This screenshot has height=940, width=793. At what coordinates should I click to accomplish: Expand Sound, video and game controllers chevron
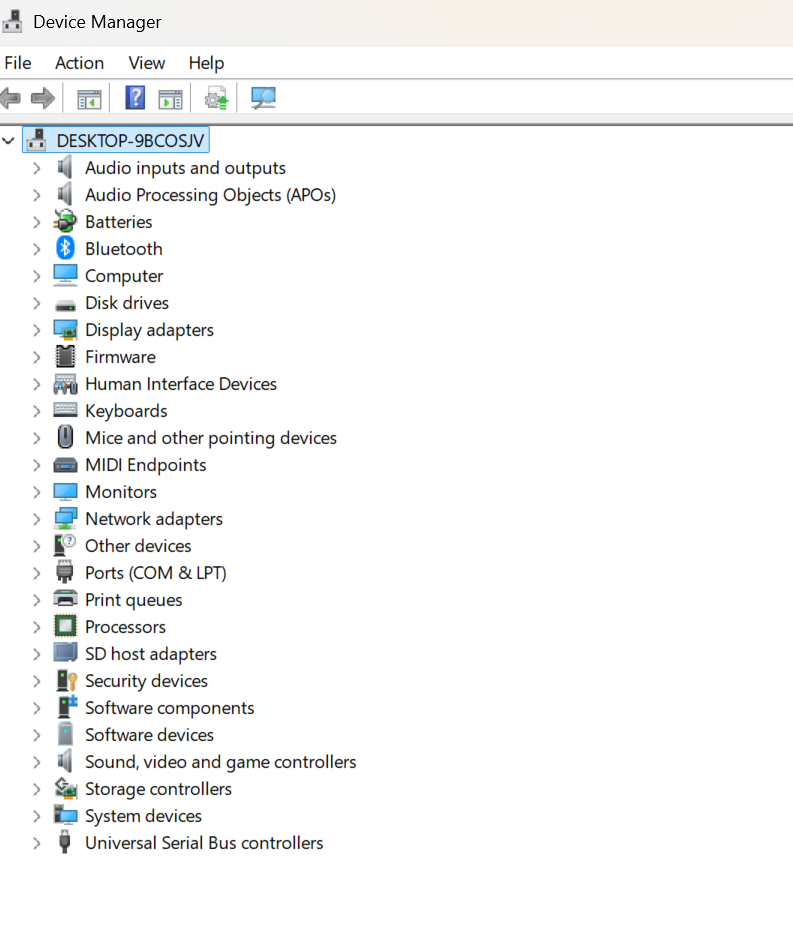click(x=37, y=761)
